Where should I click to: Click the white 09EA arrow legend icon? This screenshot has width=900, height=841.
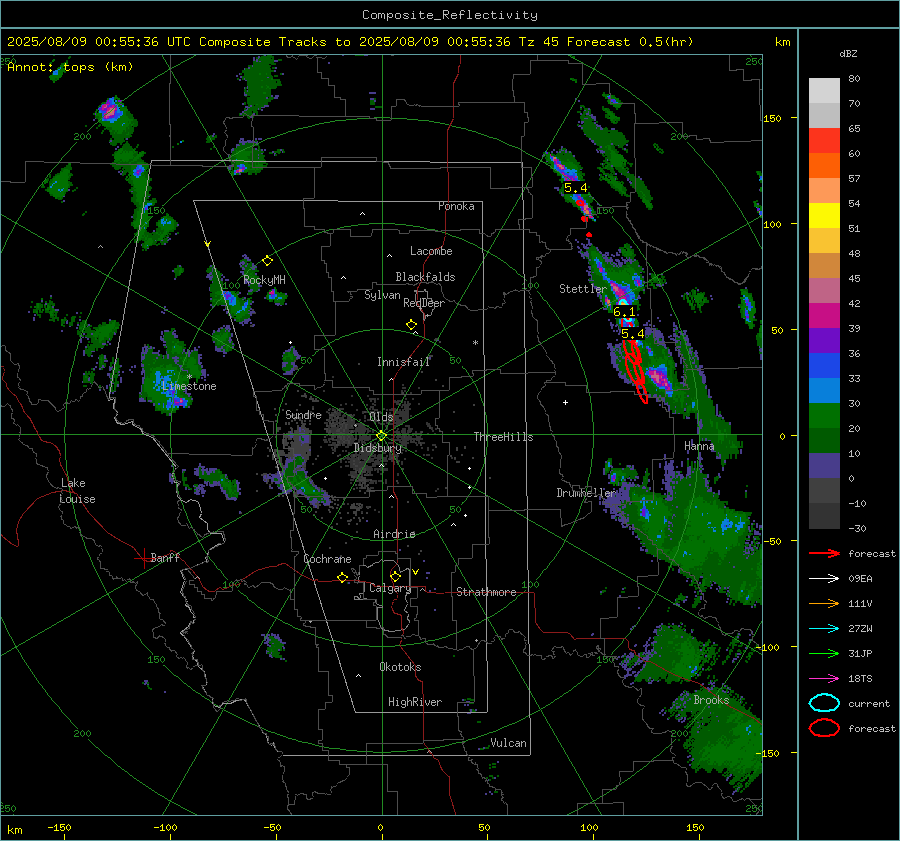click(824, 579)
